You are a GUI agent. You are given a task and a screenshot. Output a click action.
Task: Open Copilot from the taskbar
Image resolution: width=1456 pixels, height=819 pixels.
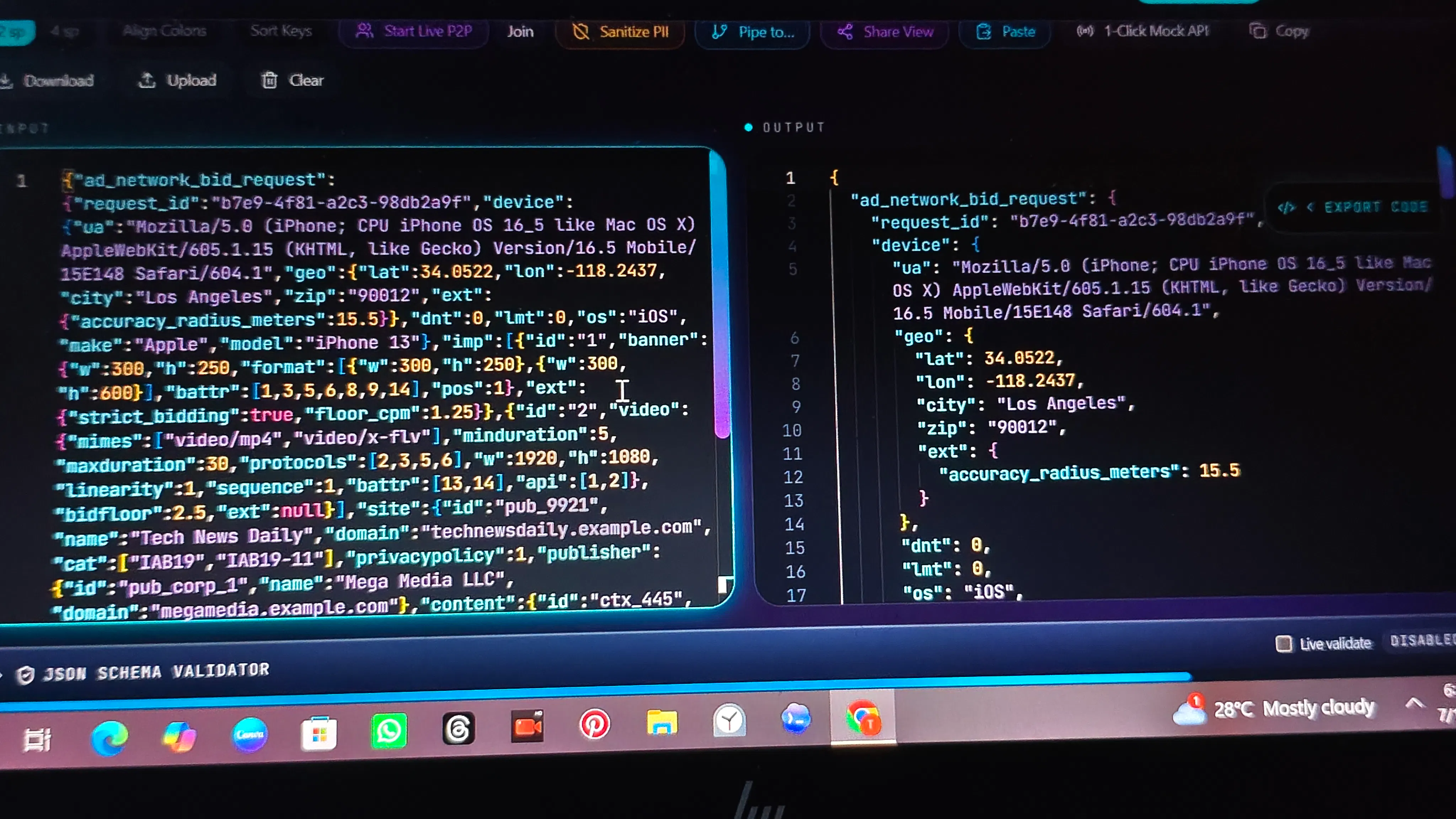point(179,737)
